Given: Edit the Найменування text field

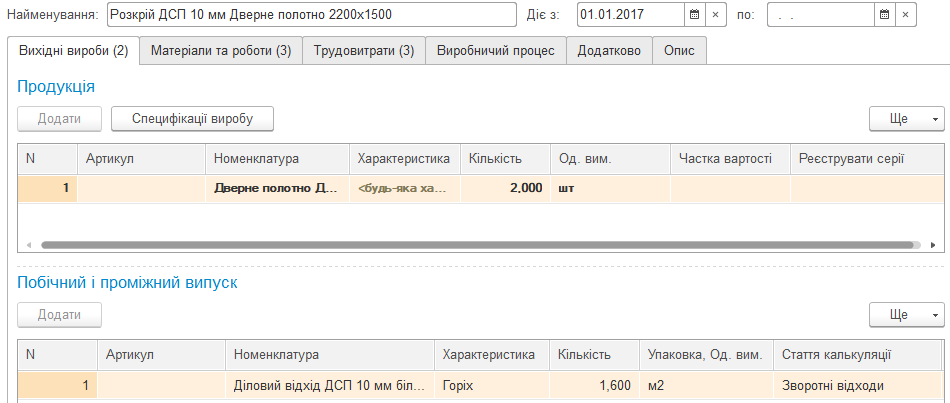Looking at the screenshot, I should [311, 15].
